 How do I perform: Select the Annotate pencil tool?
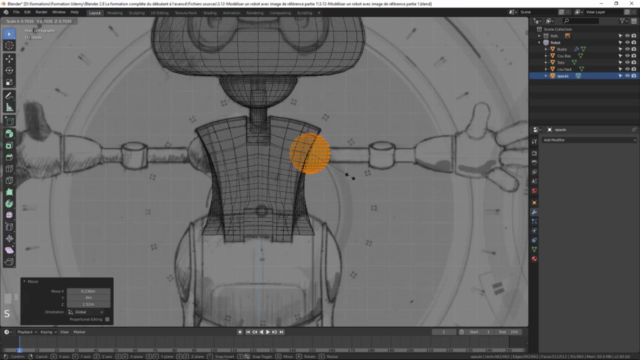[x=9, y=96]
